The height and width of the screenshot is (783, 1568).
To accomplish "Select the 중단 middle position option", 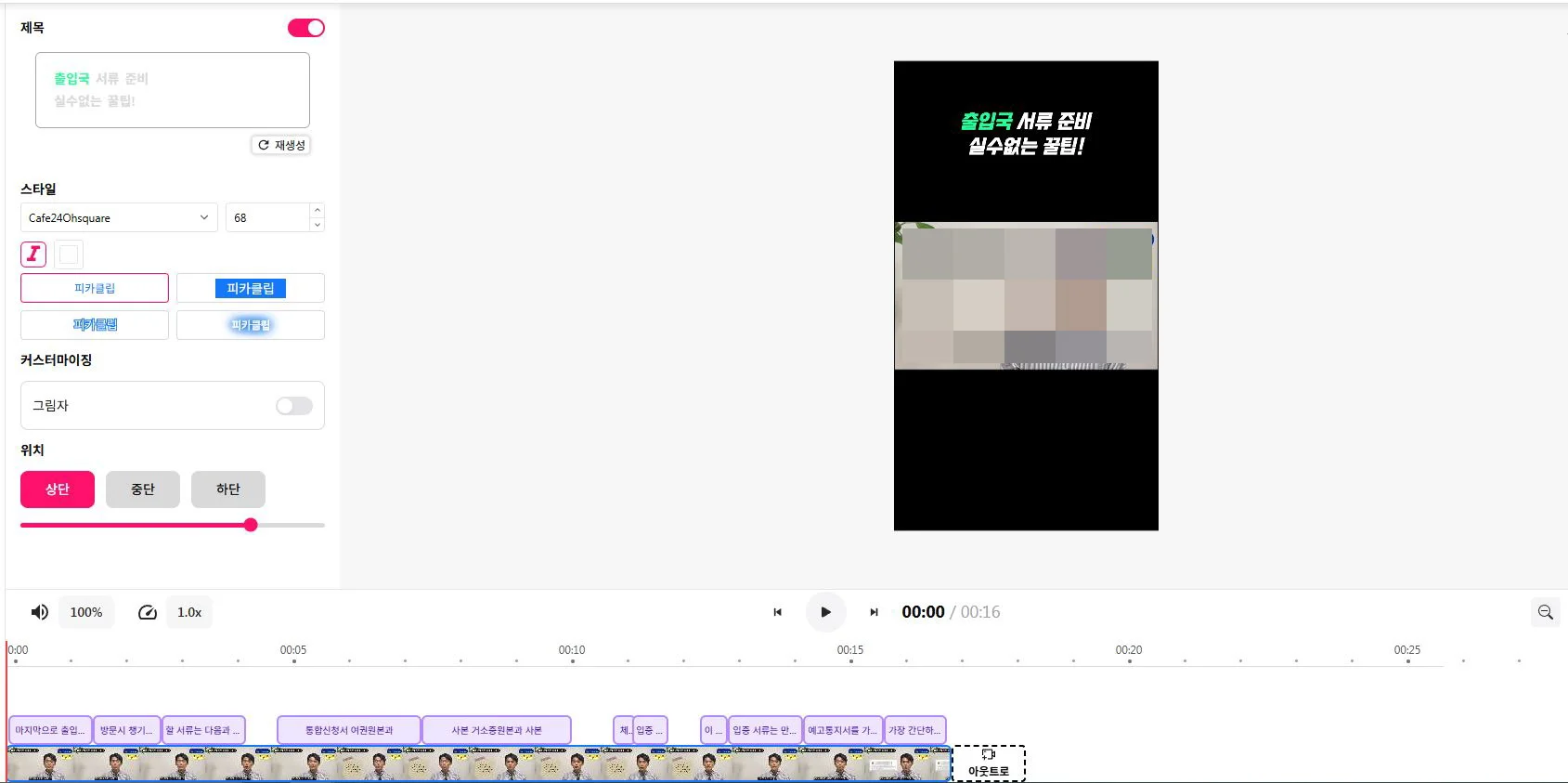I will tap(143, 489).
